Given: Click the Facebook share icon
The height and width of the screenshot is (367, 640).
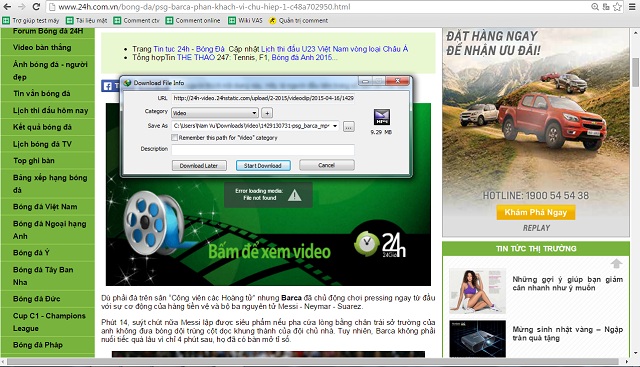Looking at the screenshot, I should [107, 86].
